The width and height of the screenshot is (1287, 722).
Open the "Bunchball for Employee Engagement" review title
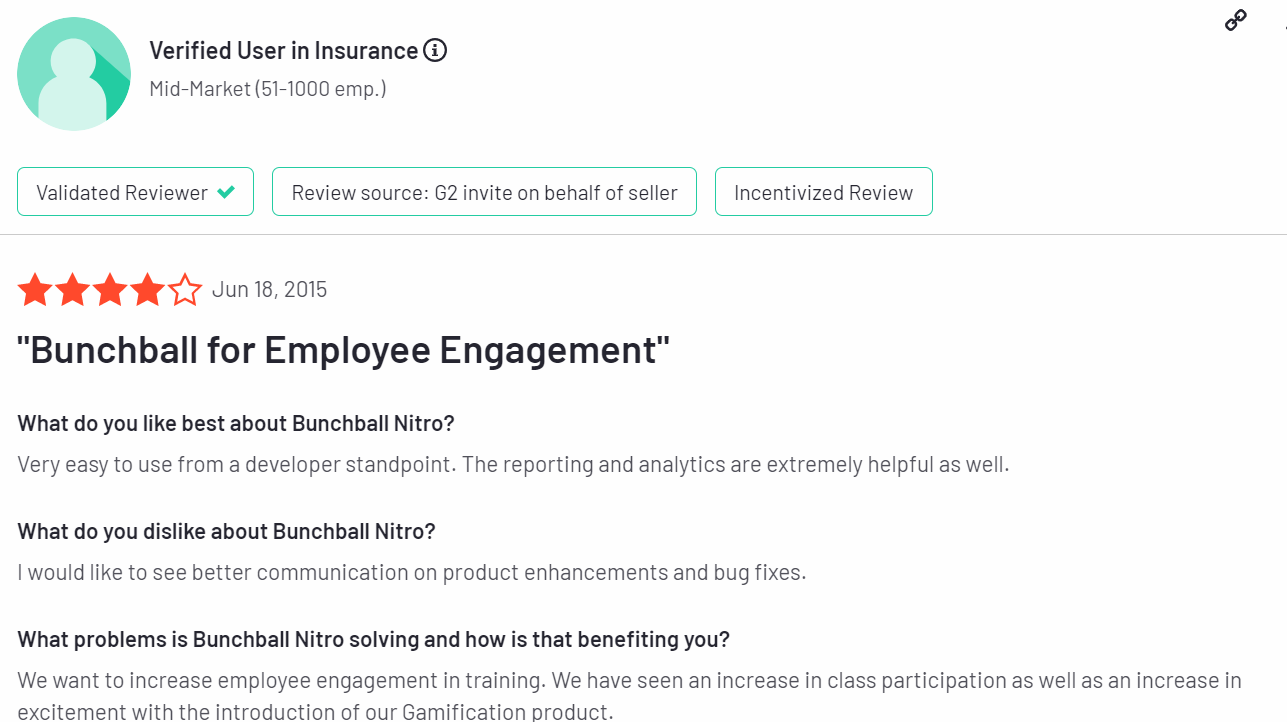pos(343,350)
